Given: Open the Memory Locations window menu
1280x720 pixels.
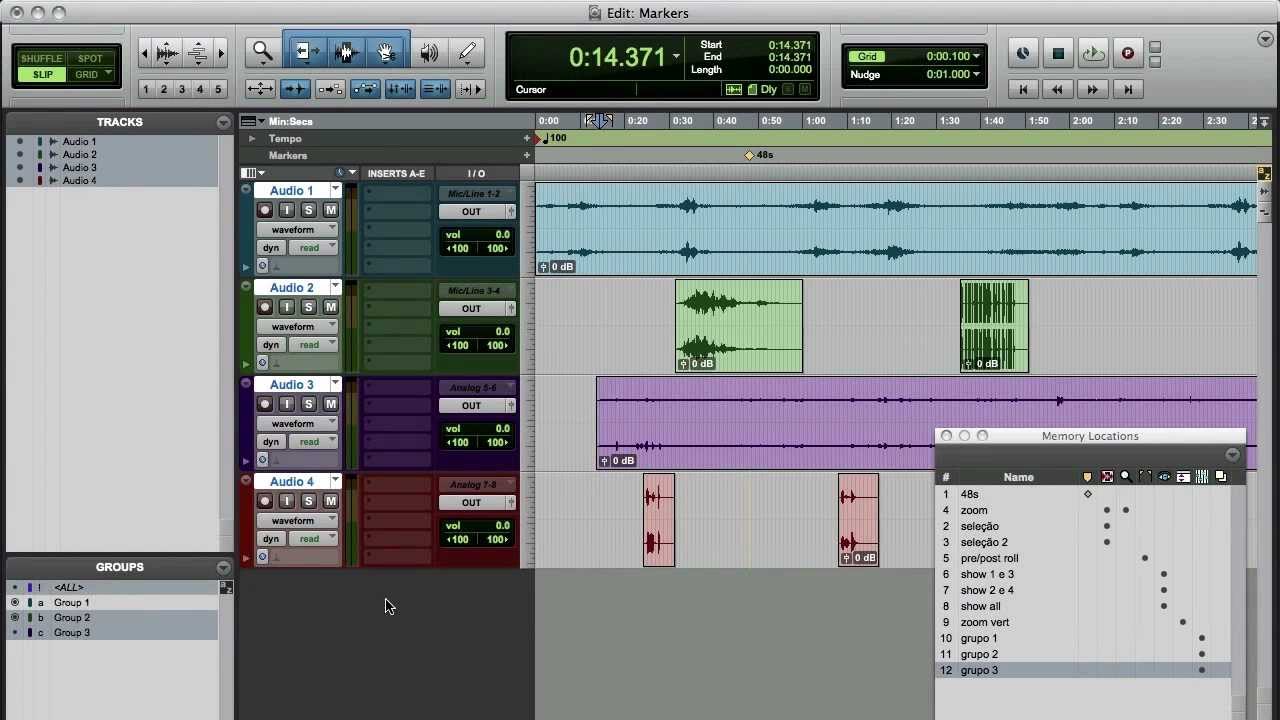Looking at the screenshot, I should 1232,455.
